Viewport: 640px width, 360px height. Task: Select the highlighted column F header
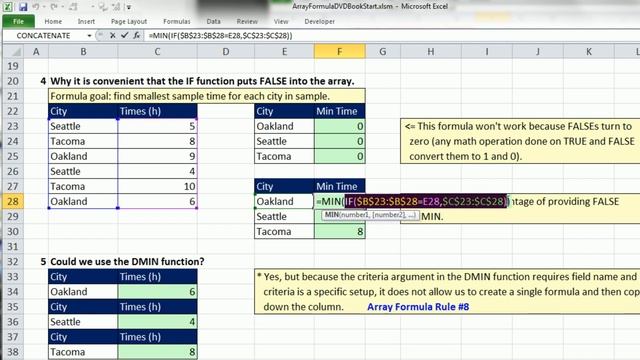340,51
